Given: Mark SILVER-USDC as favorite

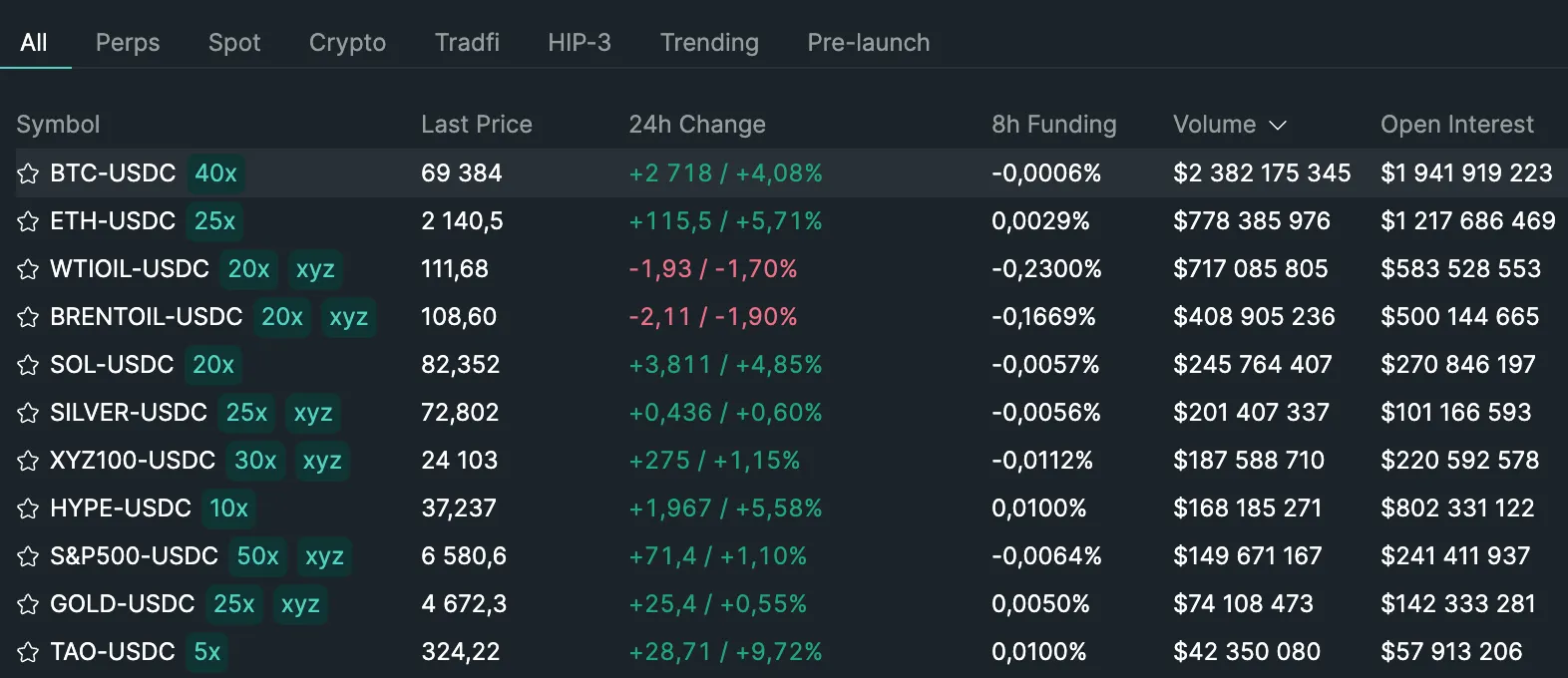Looking at the screenshot, I should (28, 413).
